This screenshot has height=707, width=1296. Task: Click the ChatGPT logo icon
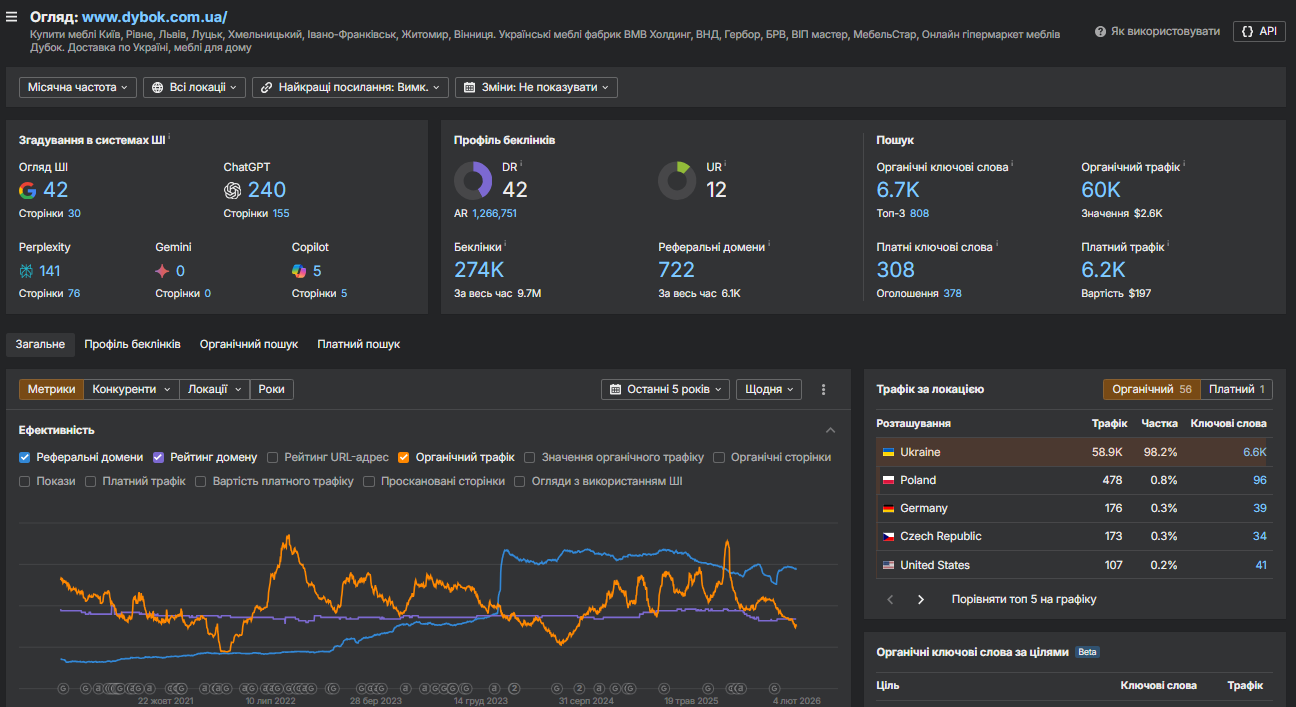[233, 190]
